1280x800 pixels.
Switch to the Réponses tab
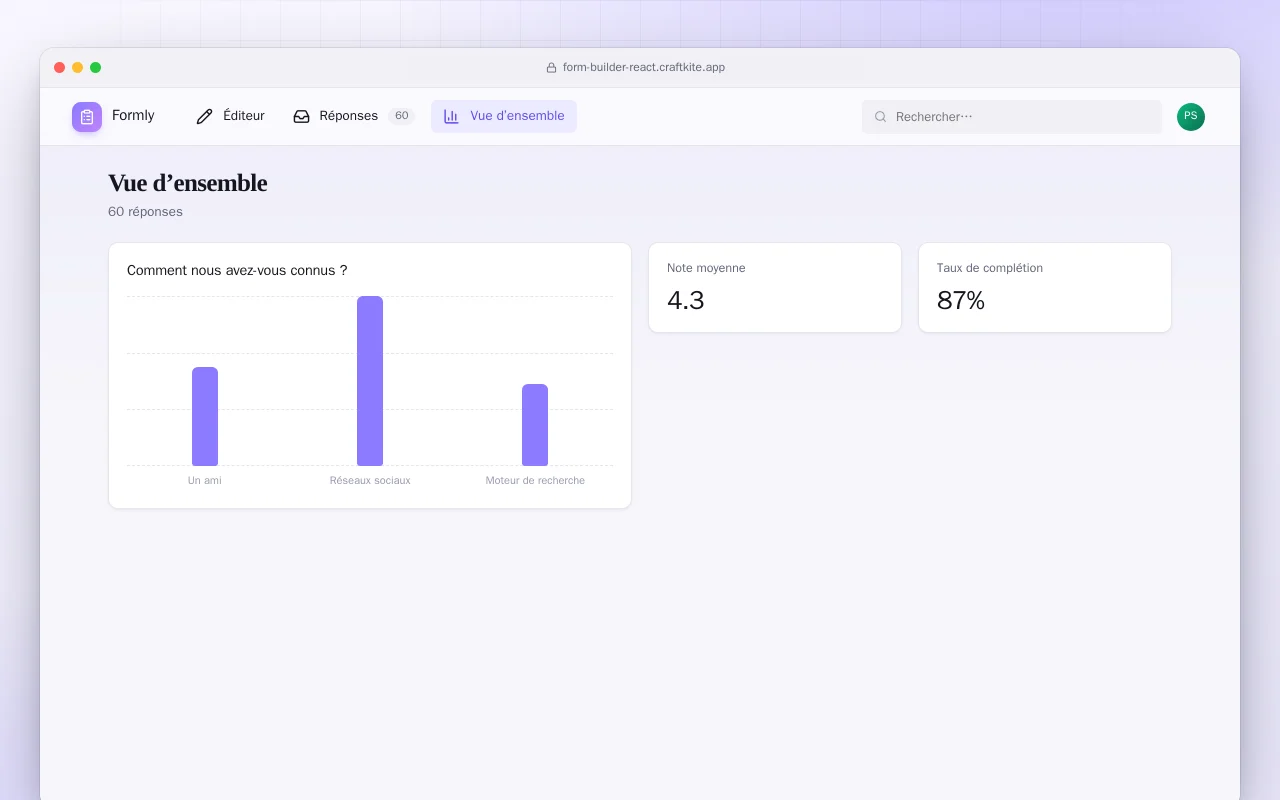pyautogui.click(x=354, y=116)
